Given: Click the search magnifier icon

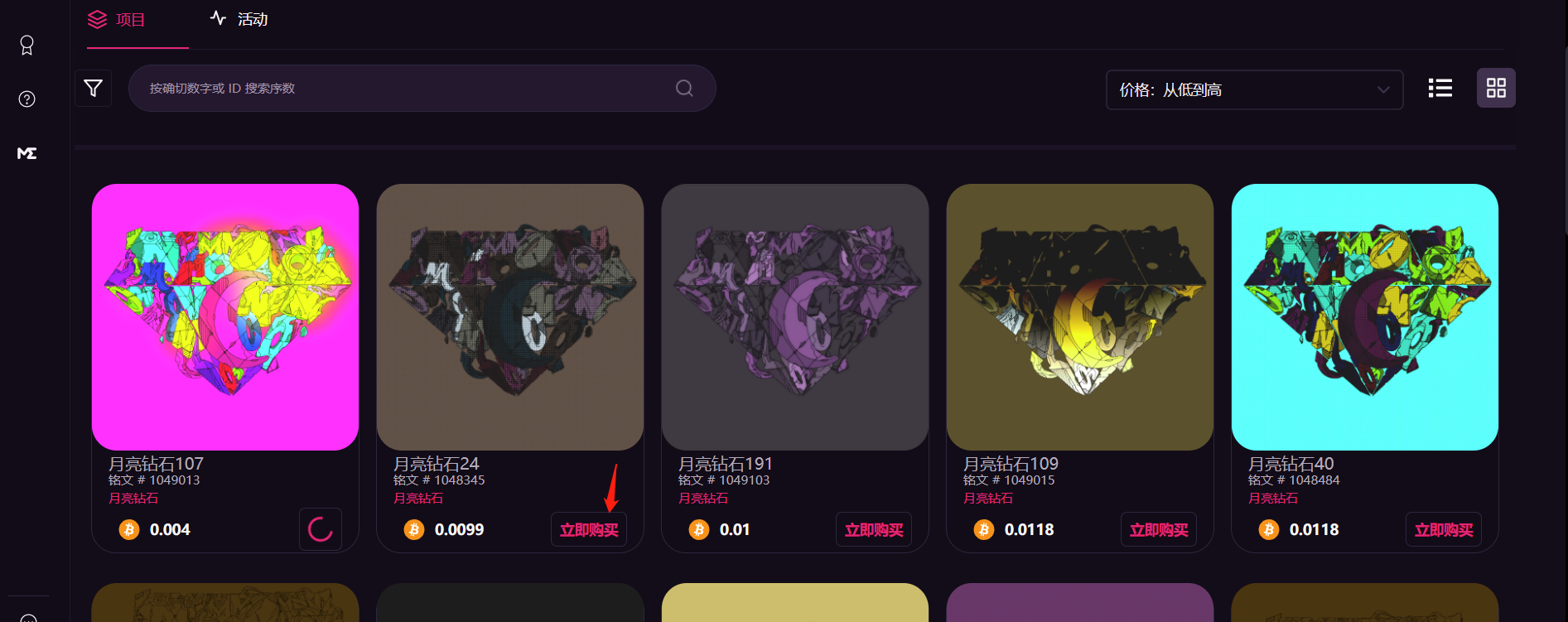Looking at the screenshot, I should [684, 88].
